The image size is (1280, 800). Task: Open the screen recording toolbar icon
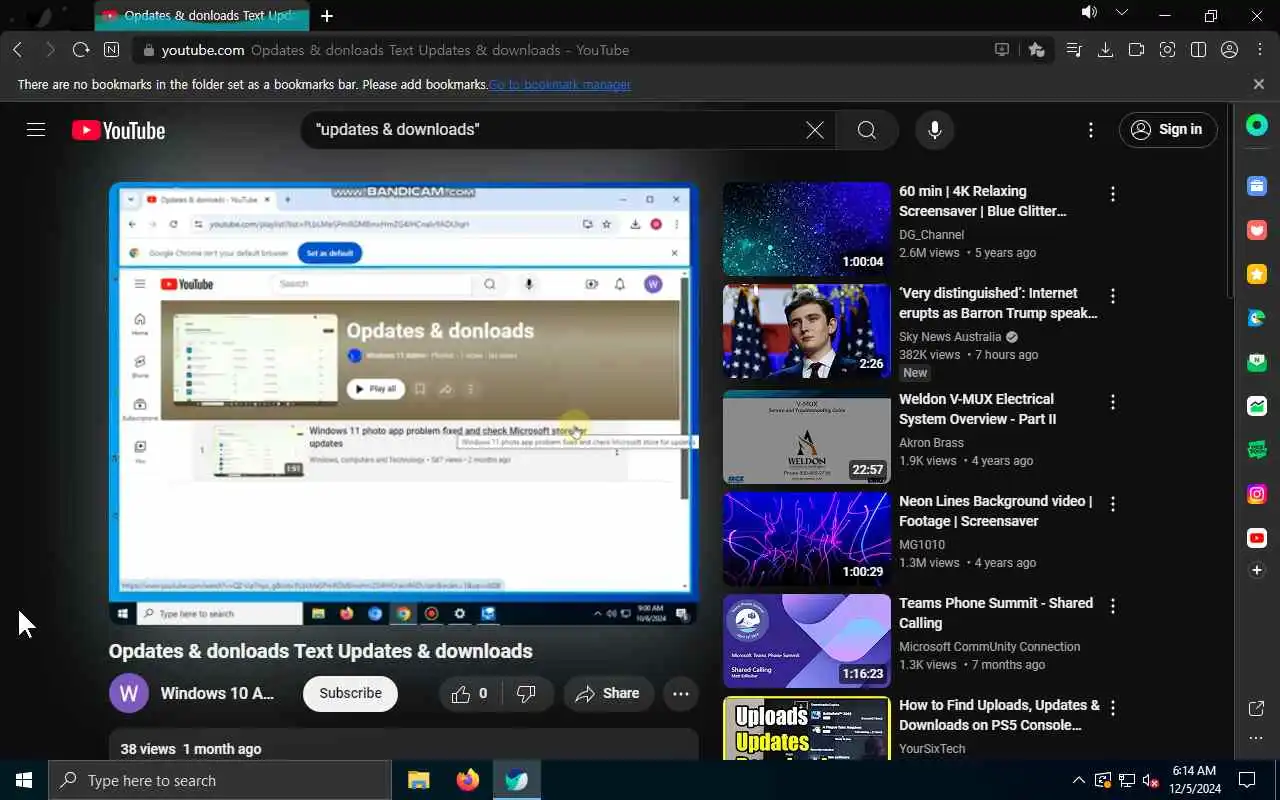(1136, 50)
